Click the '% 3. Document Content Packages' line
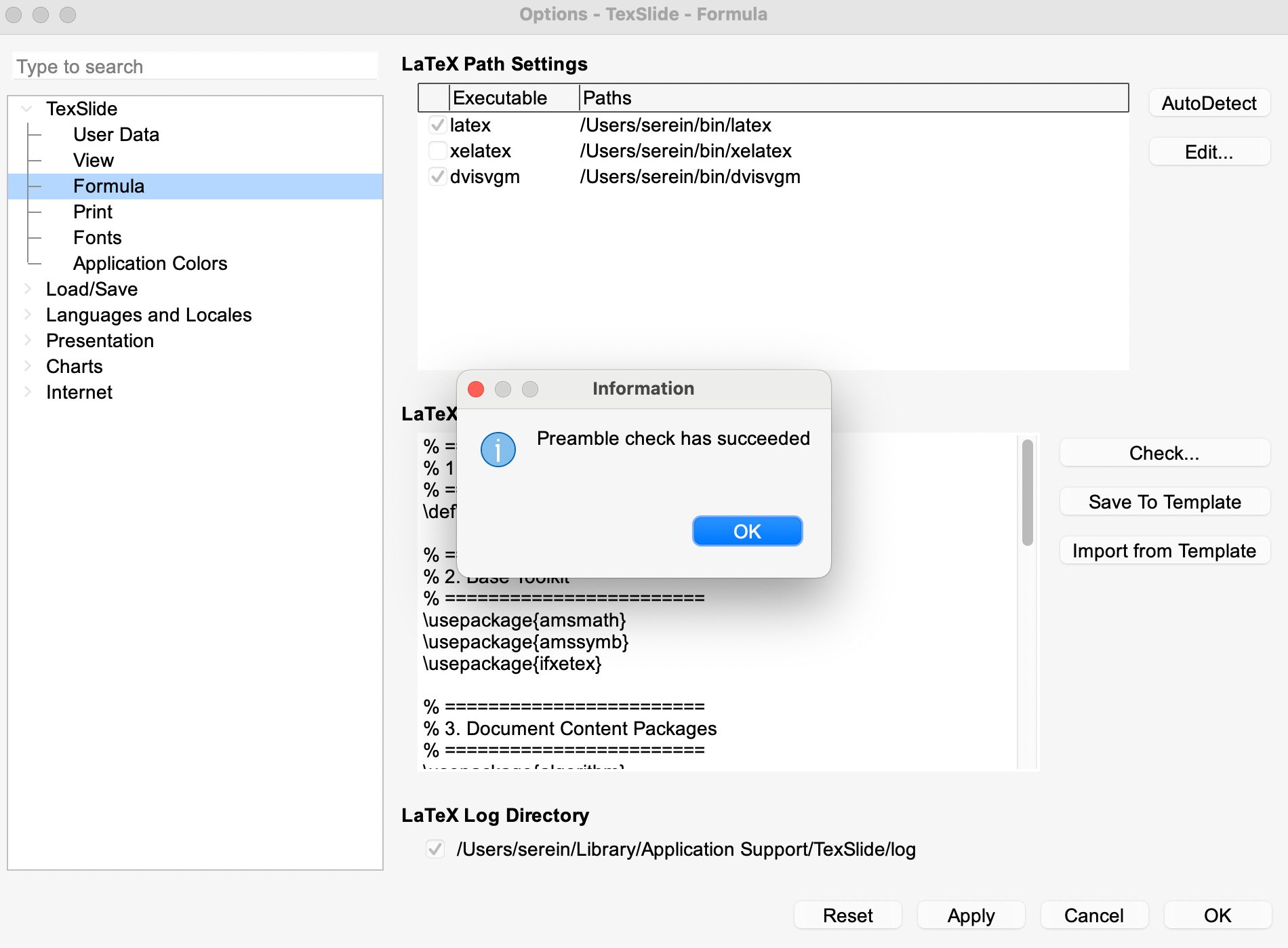 [x=570, y=728]
